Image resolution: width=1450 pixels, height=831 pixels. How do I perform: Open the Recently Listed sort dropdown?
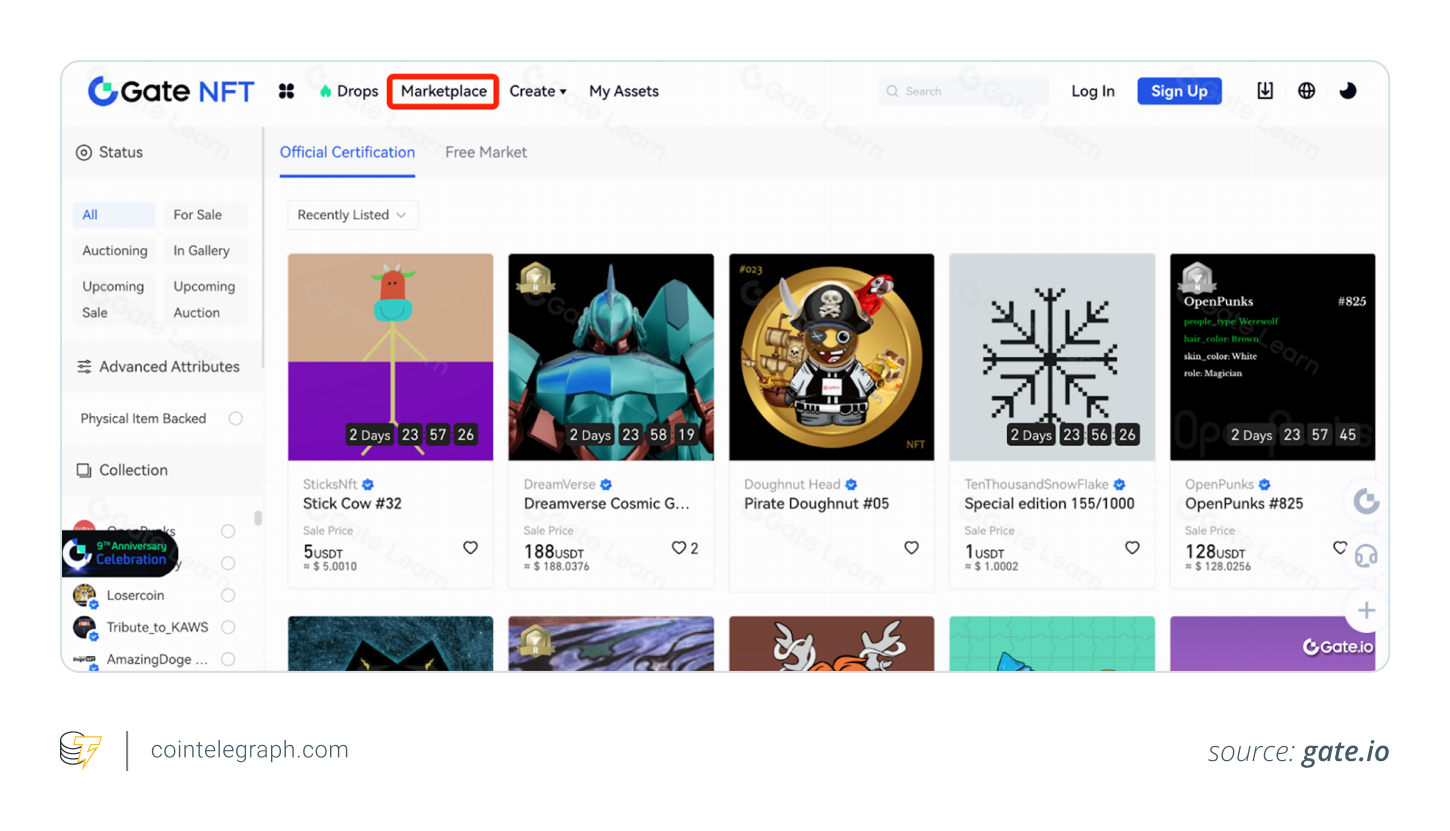point(353,215)
